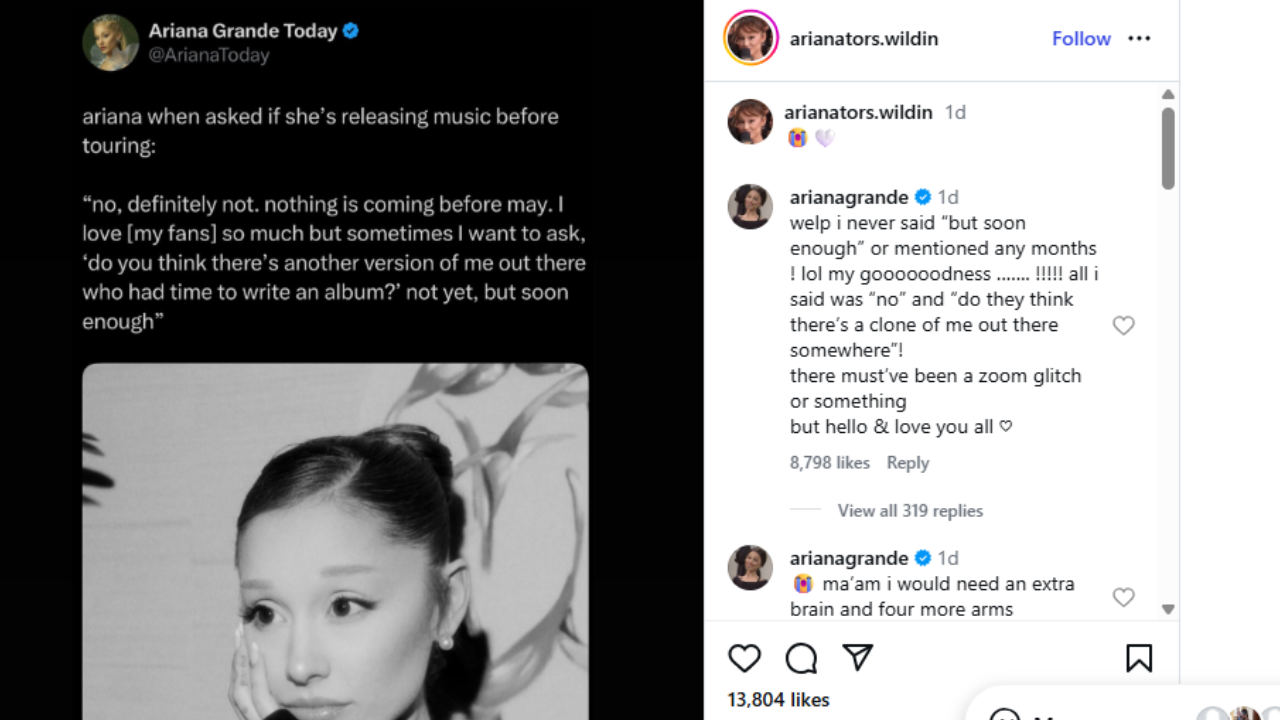Share the post via the paper plane icon
This screenshot has height=720, width=1280.
point(857,658)
